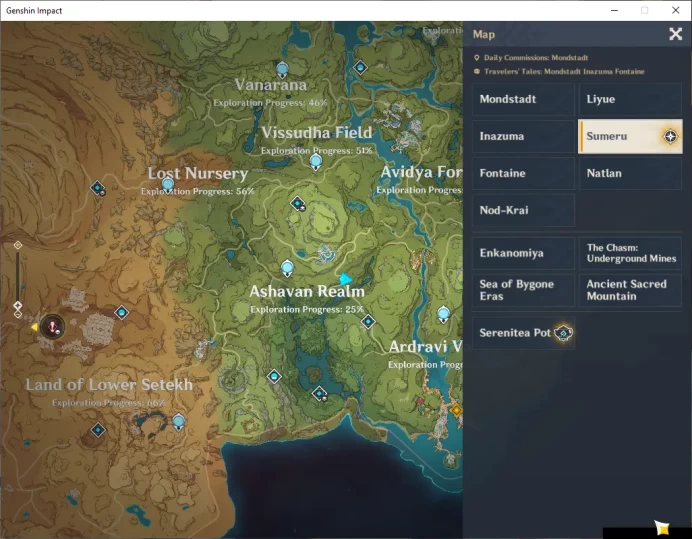This screenshot has width=692, height=539.
Task: Click the domain icon southwest of Ashavan Realm lake
Action: point(275,377)
